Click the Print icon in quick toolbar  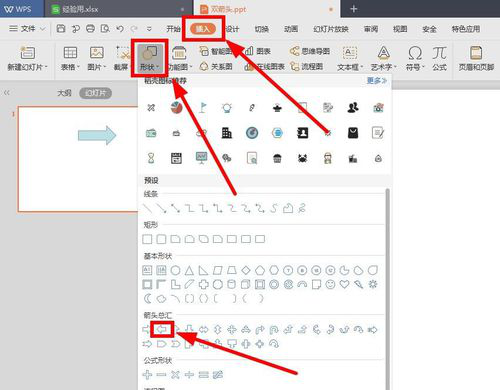90,29
